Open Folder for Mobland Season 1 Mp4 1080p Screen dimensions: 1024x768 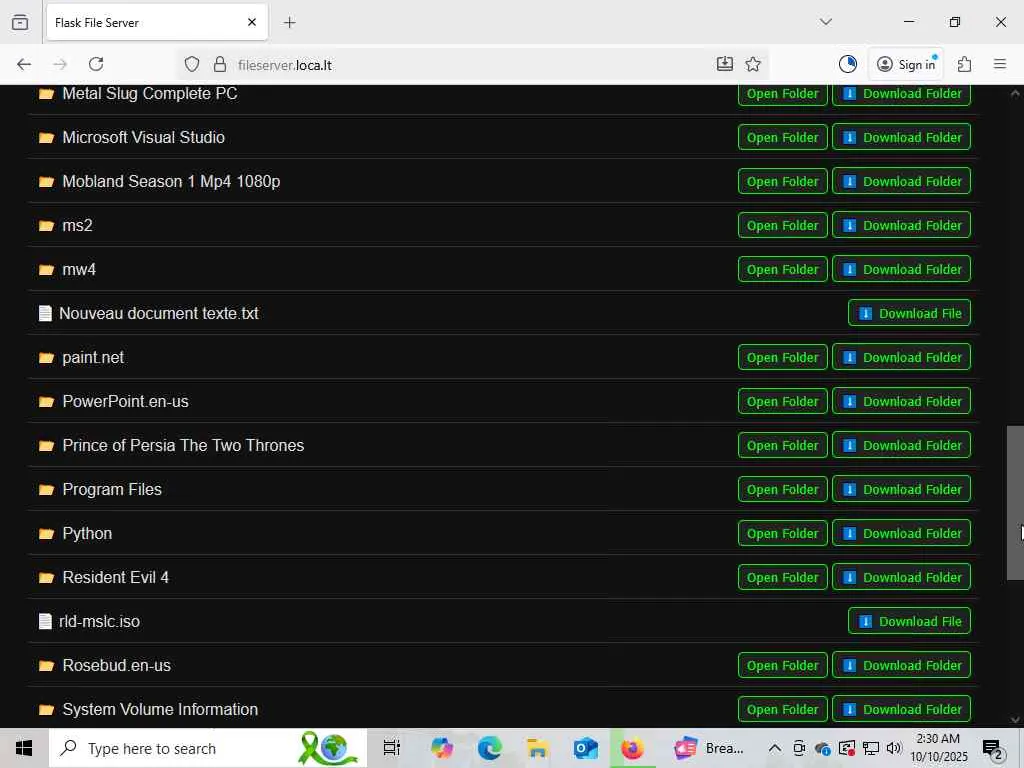pyautogui.click(x=782, y=181)
